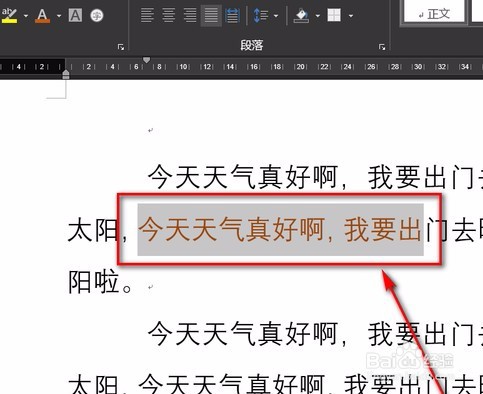Screen dimensions: 483x394
Task: Open highlight color dropdown arrow
Action: tap(26, 16)
